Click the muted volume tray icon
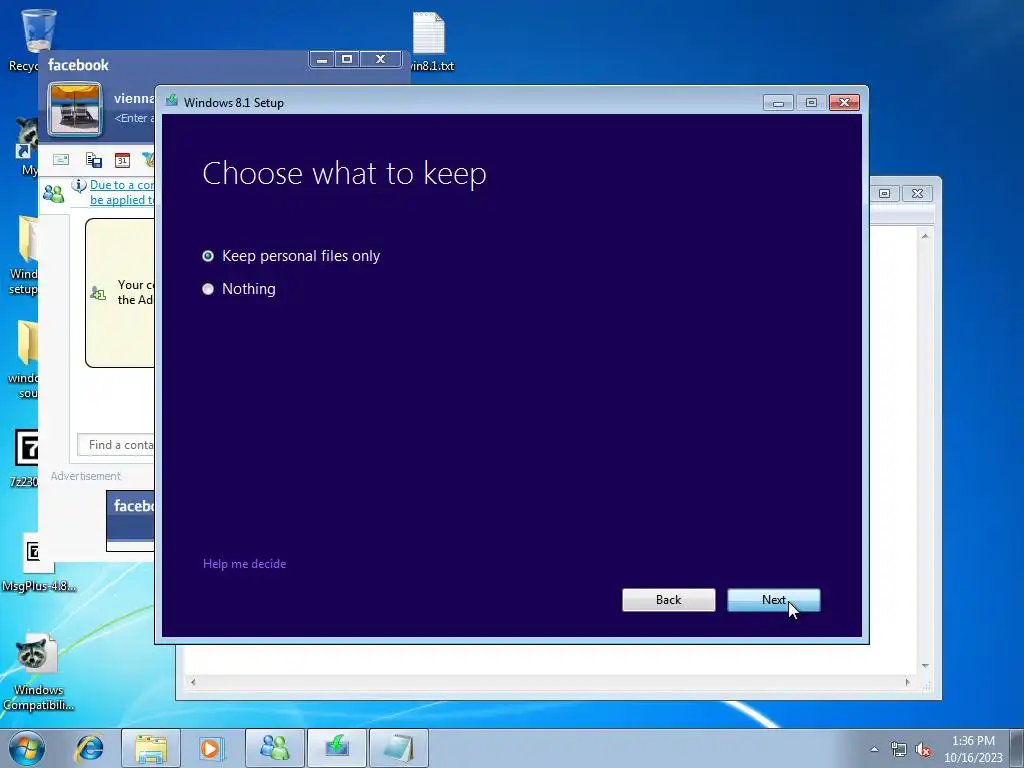Image resolution: width=1024 pixels, height=768 pixels. click(x=923, y=750)
